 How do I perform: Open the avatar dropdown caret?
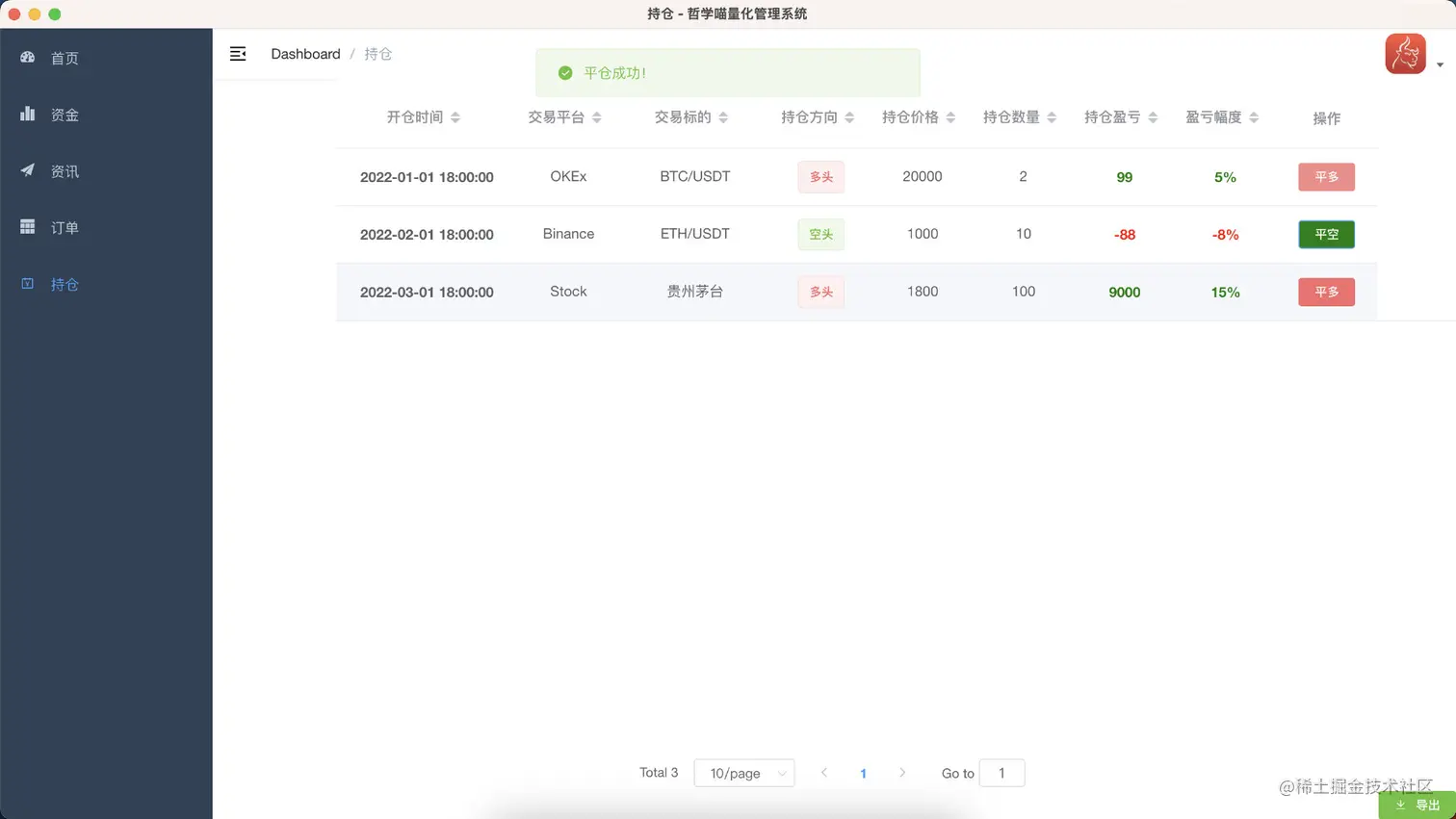(1440, 65)
